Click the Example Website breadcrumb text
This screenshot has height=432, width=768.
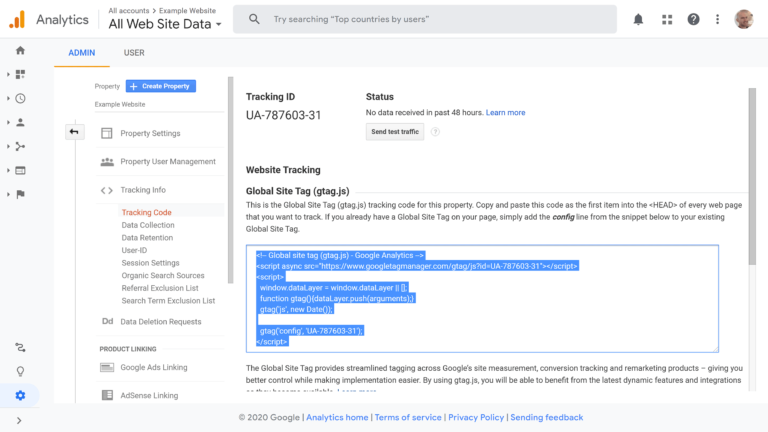[x=187, y=10]
